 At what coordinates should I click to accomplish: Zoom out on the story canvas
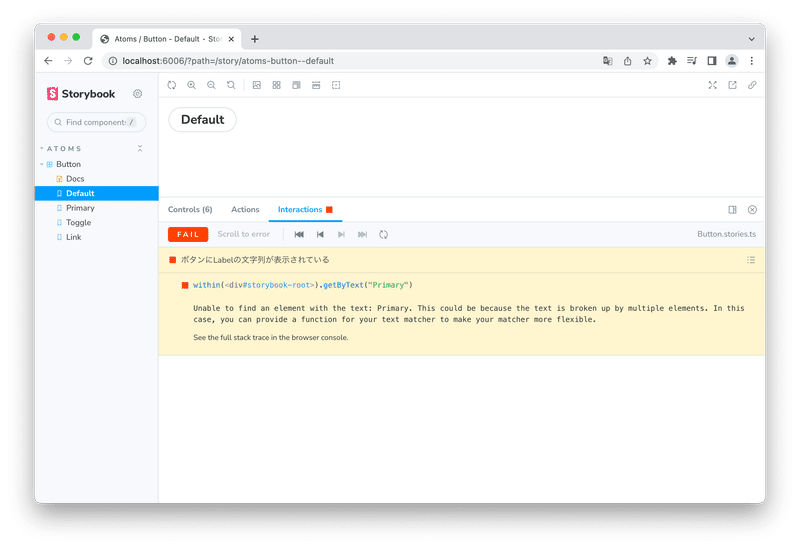(x=211, y=85)
